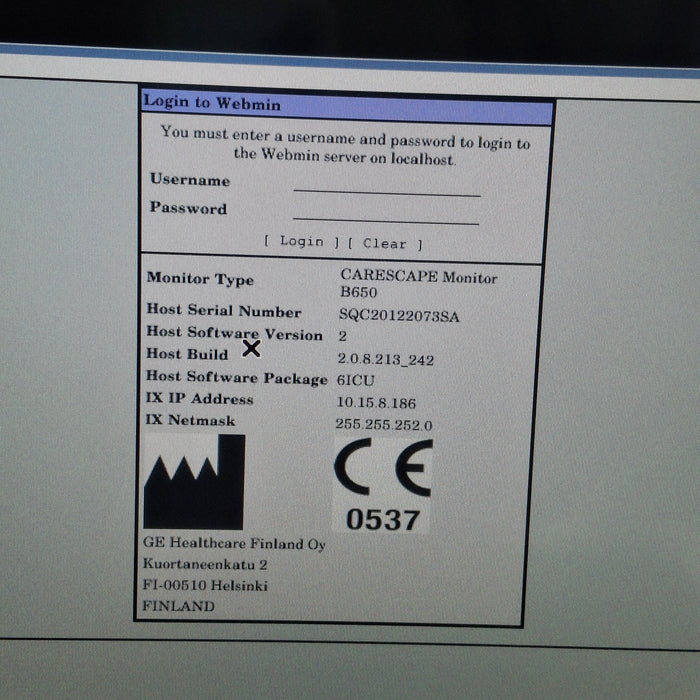This screenshot has height=700, width=700.
Task: Click the 'Host Build' label
Action: pyautogui.click(x=187, y=354)
